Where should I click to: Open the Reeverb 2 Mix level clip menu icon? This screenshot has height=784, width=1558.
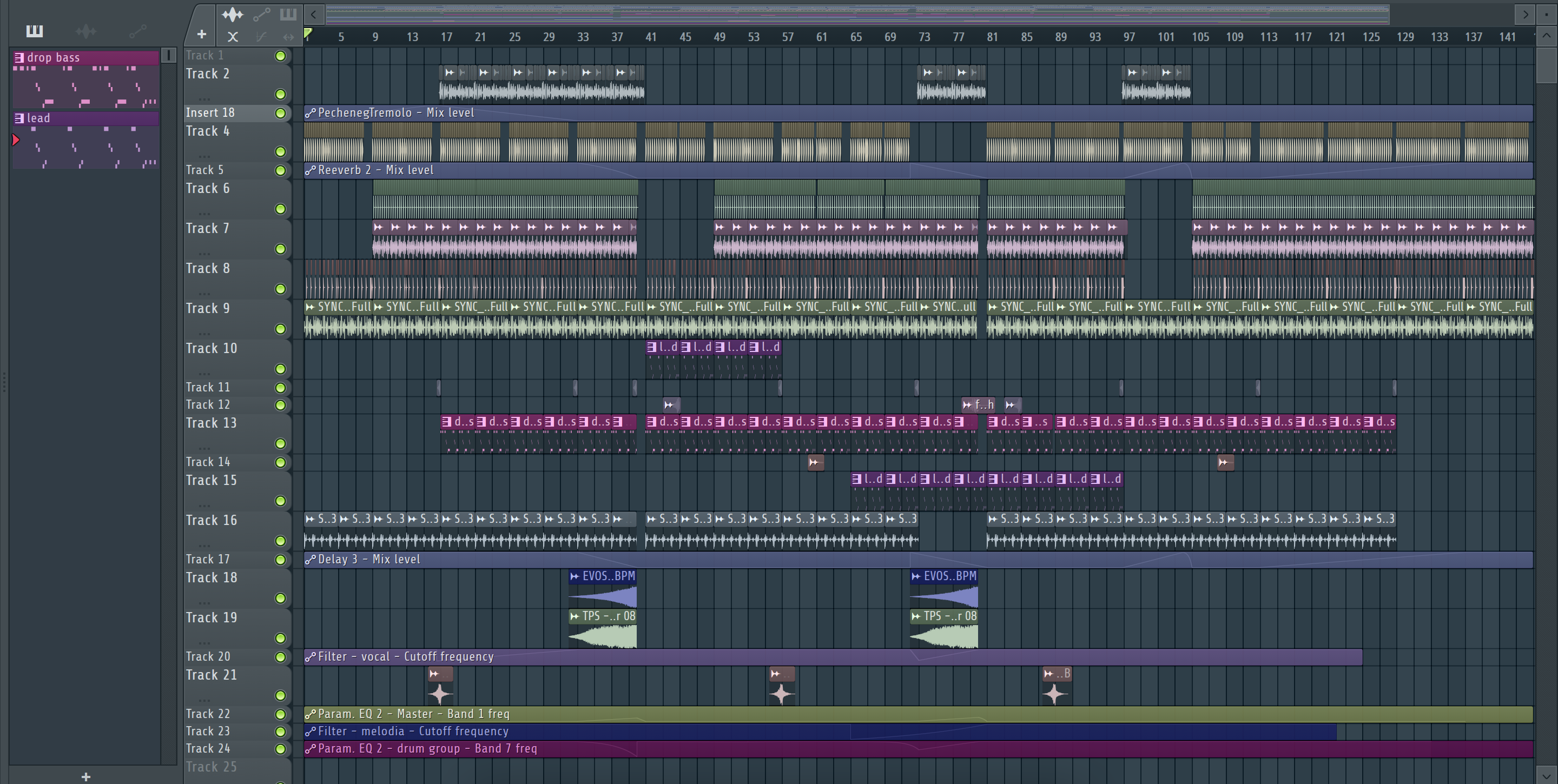(x=311, y=170)
